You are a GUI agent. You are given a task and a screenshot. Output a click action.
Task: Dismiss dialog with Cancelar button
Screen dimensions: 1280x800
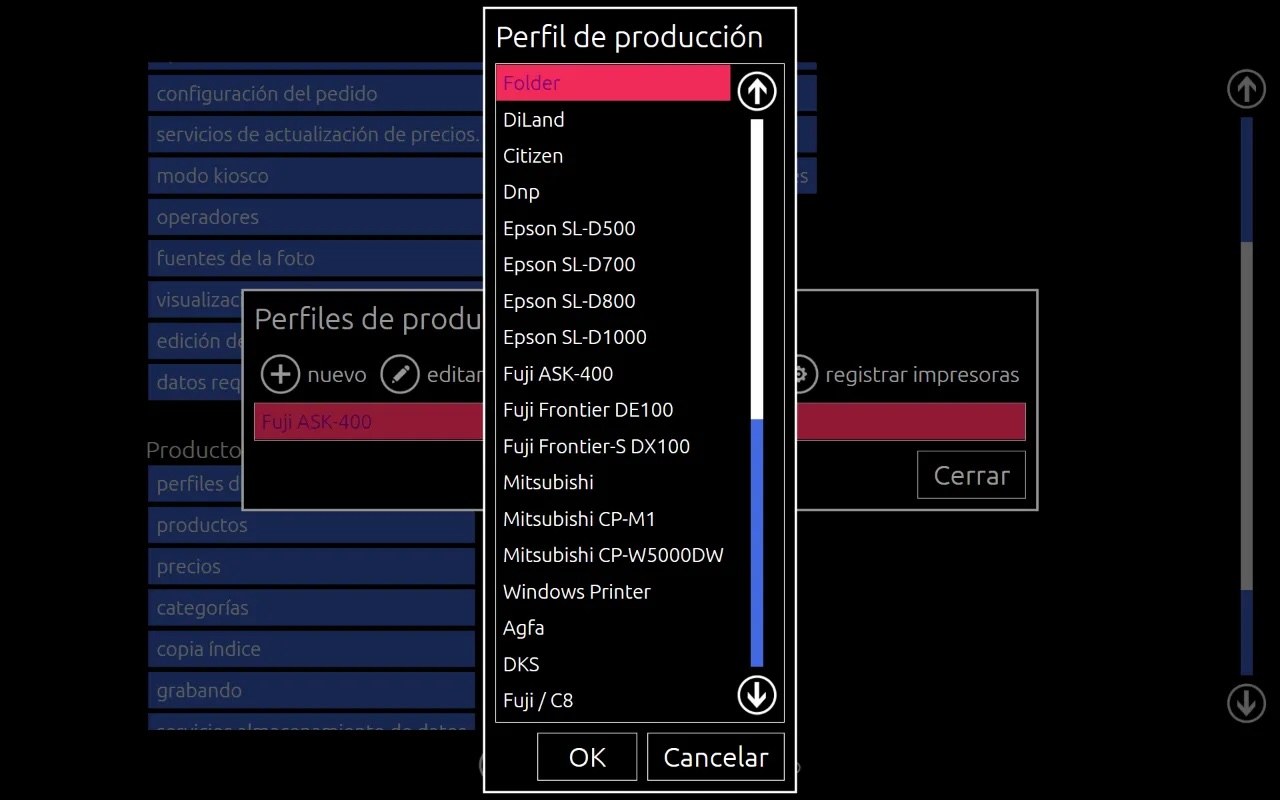coord(716,757)
